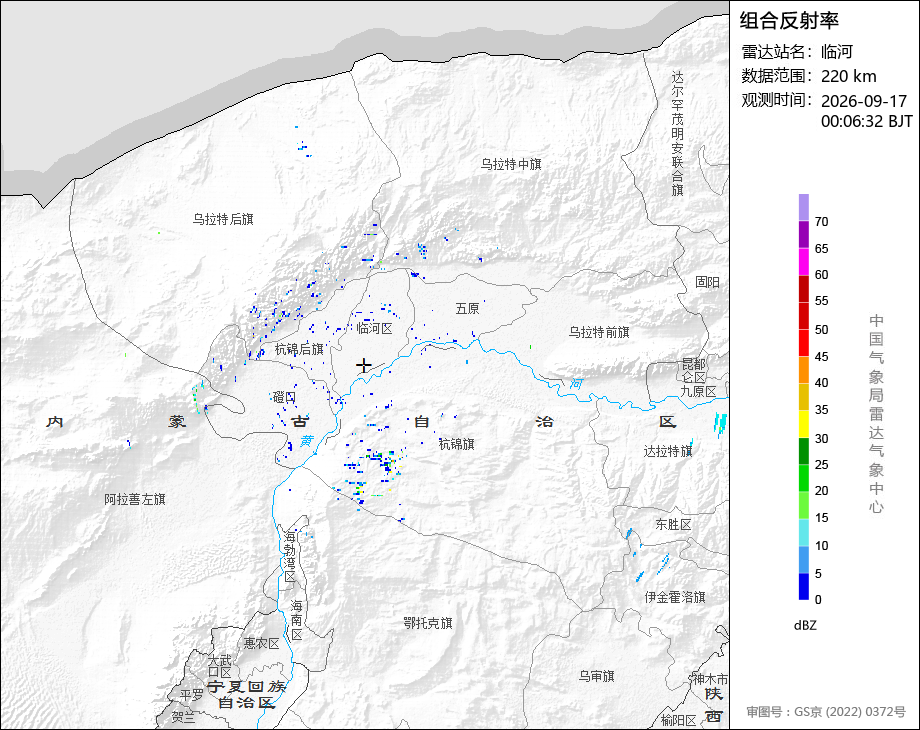Click the 中国气象局雷达气象中心 vertical text
Screen dimensions: 920x730
876,414
